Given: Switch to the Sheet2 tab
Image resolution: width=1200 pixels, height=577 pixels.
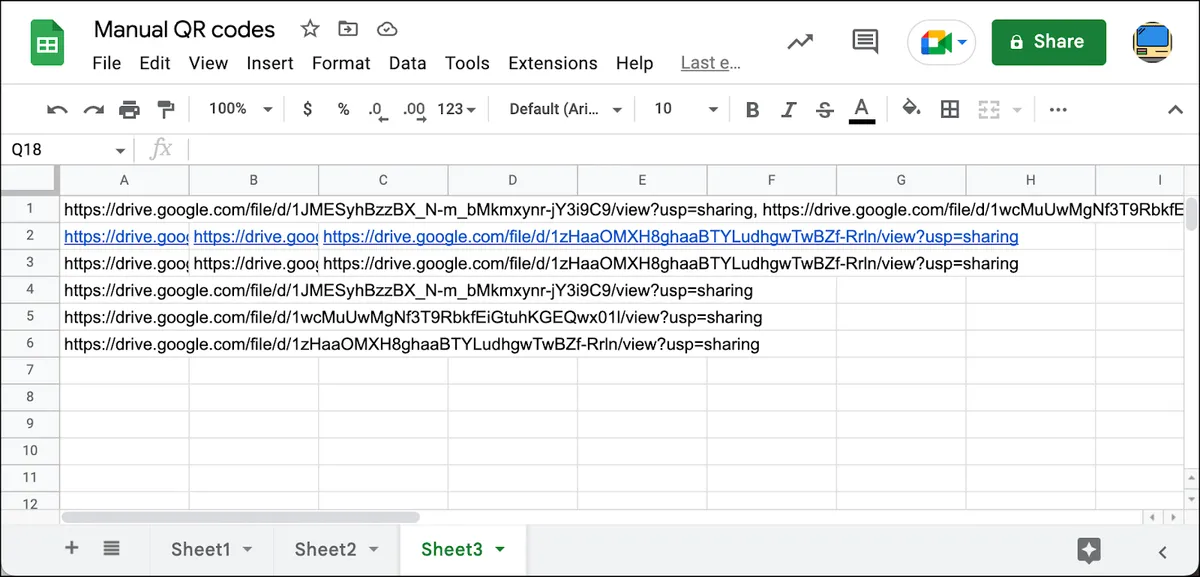Looking at the screenshot, I should click(337, 549).
